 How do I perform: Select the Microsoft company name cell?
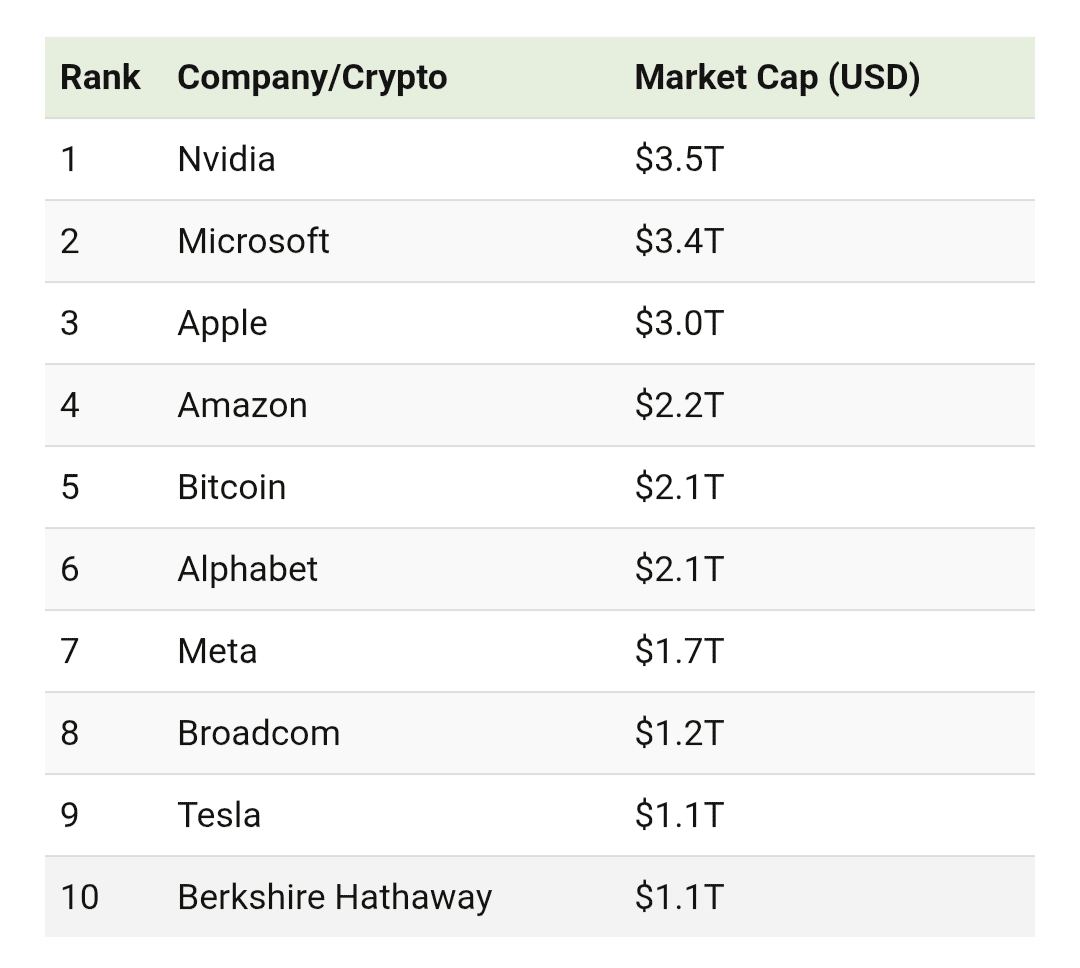coord(253,242)
